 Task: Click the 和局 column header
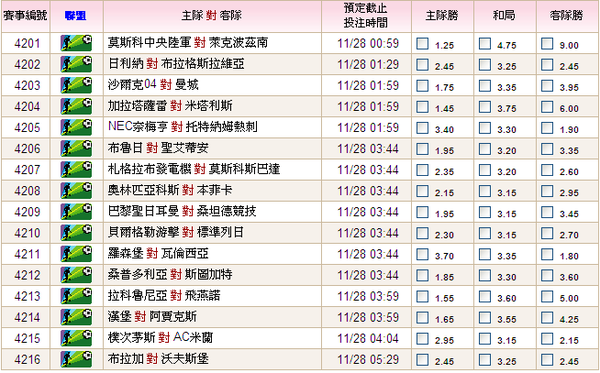tap(504, 15)
